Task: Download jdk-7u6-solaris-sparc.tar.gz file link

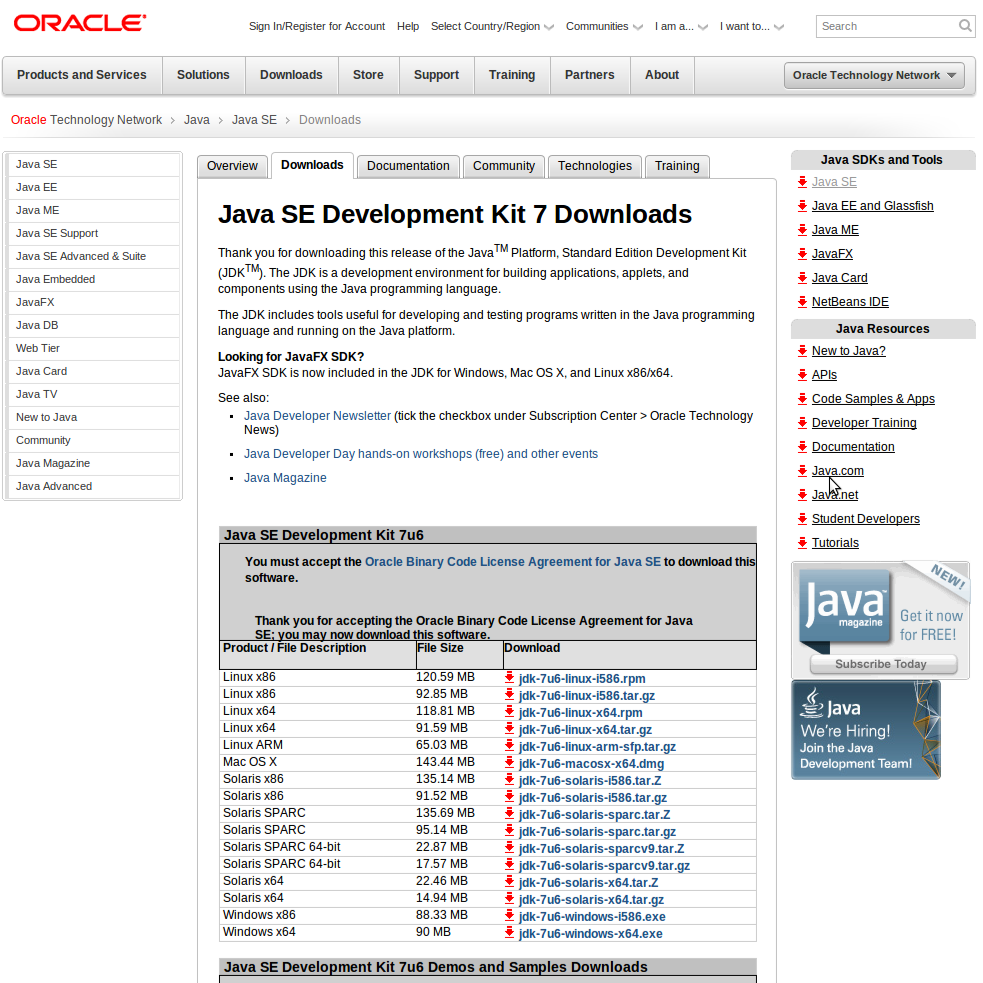Action: [597, 831]
